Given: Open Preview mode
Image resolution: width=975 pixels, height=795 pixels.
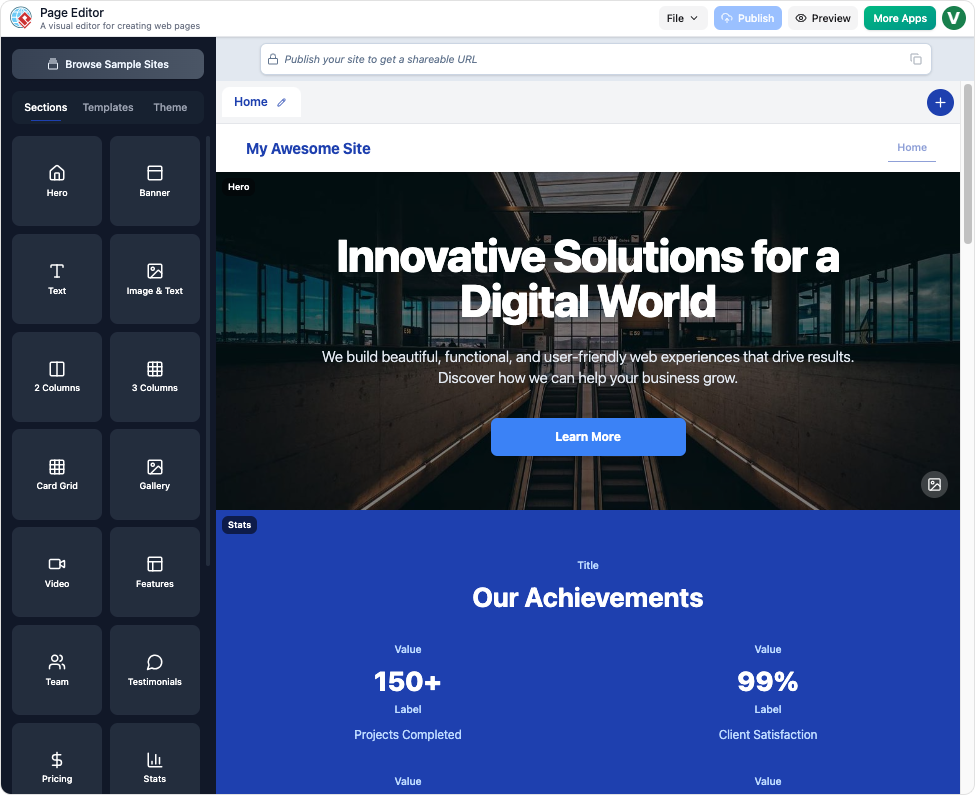Looking at the screenshot, I should point(823,18).
